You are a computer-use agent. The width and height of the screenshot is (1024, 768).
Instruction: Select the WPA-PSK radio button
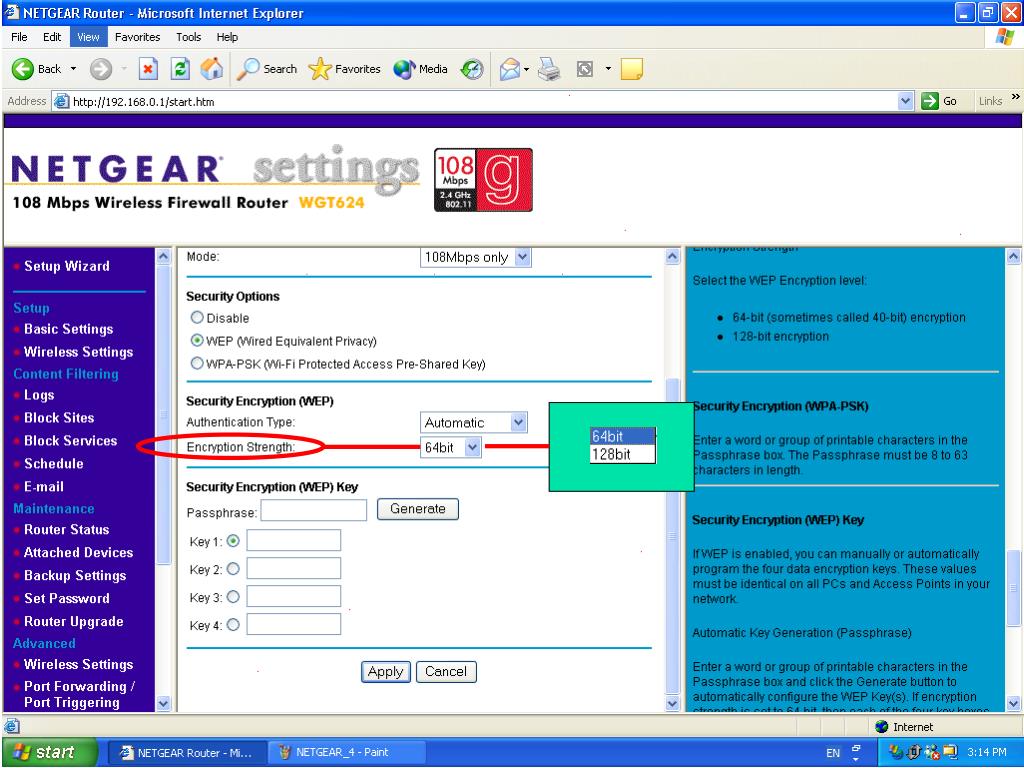tap(197, 363)
